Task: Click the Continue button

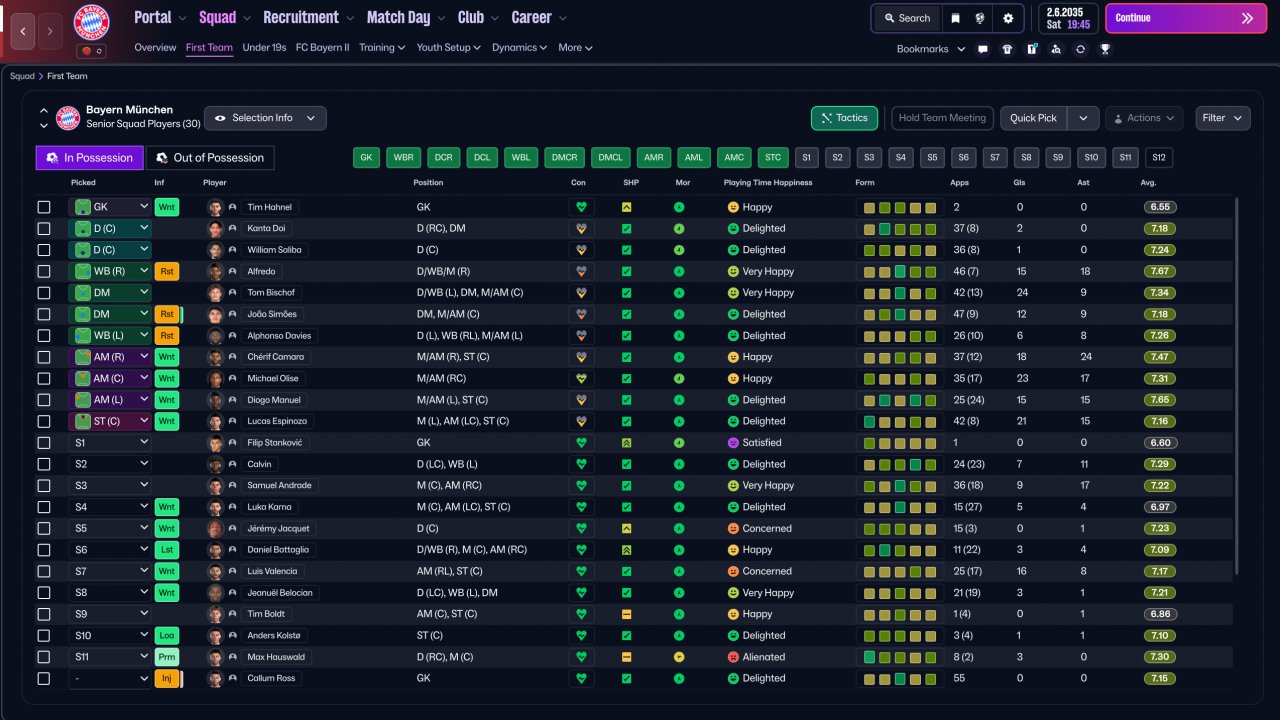Action: (x=1185, y=18)
